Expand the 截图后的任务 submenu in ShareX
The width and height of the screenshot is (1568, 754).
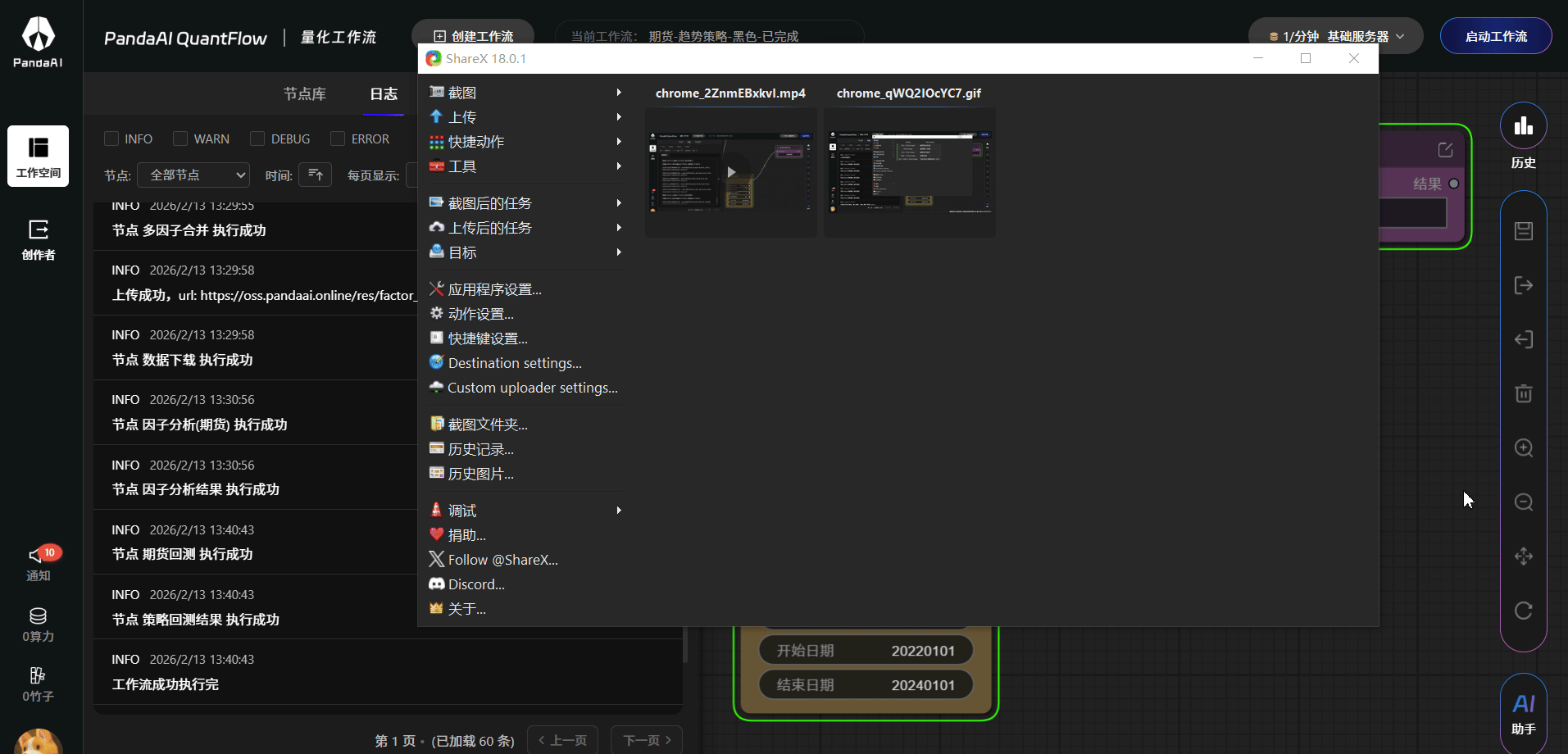(x=525, y=203)
